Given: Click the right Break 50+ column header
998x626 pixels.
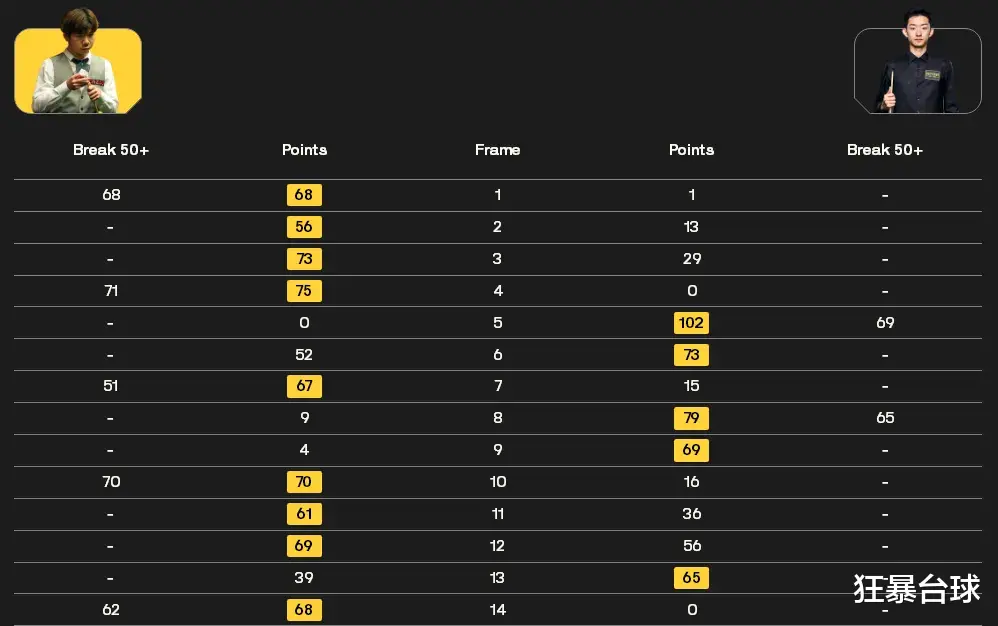Looking at the screenshot, I should 885,150.
